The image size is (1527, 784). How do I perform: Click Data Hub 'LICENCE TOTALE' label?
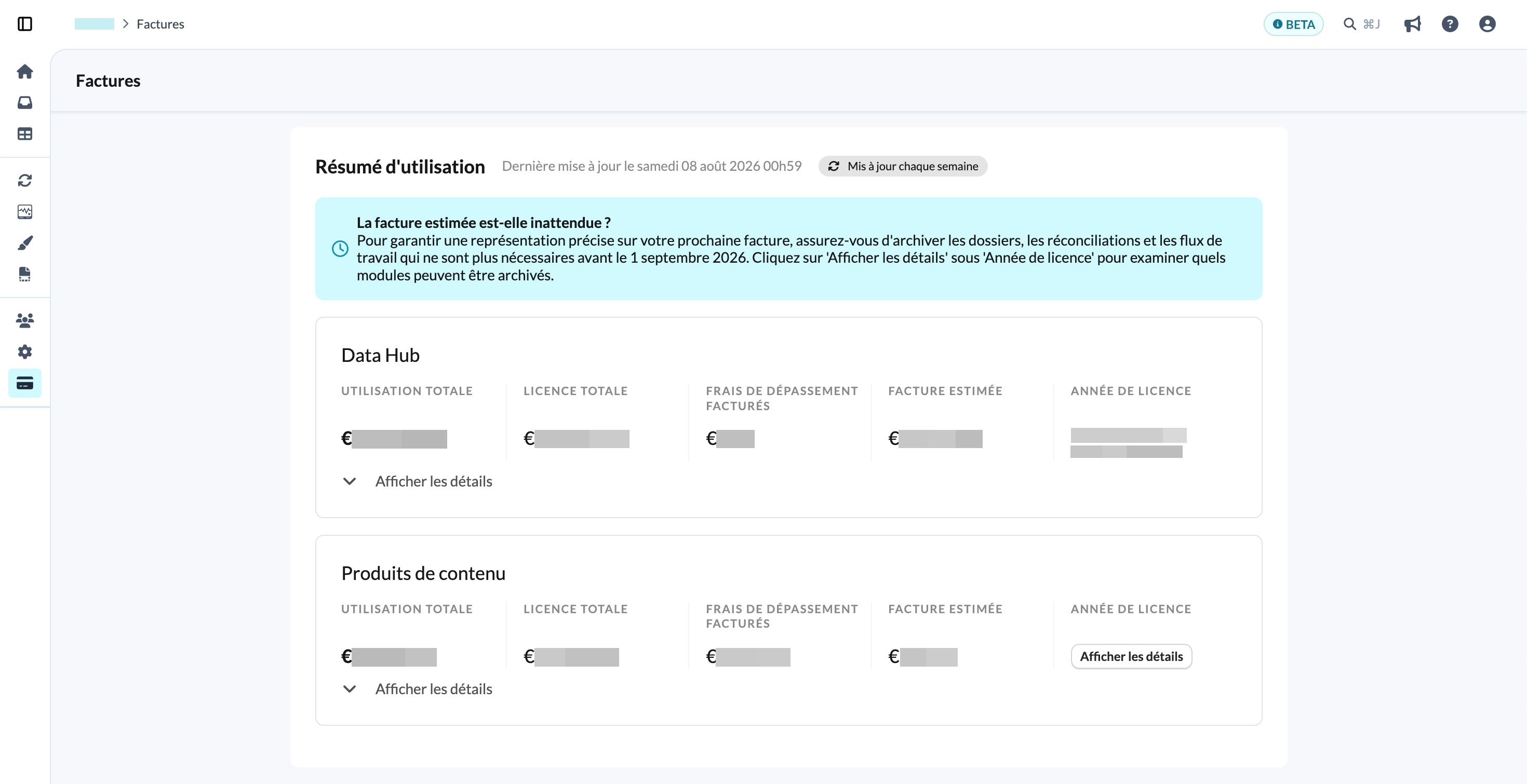tap(575, 391)
